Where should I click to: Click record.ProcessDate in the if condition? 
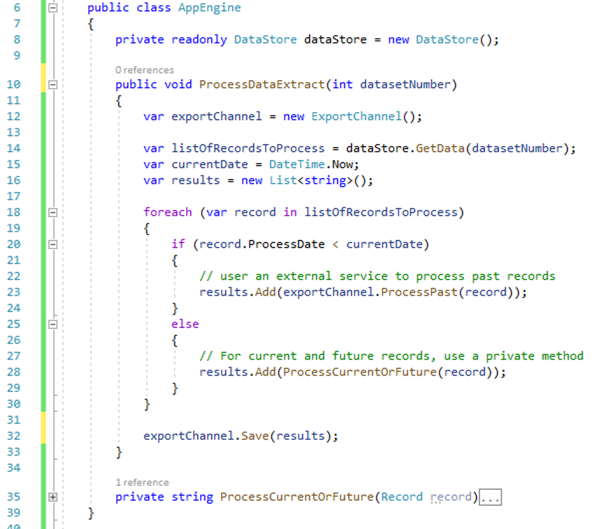(262, 244)
